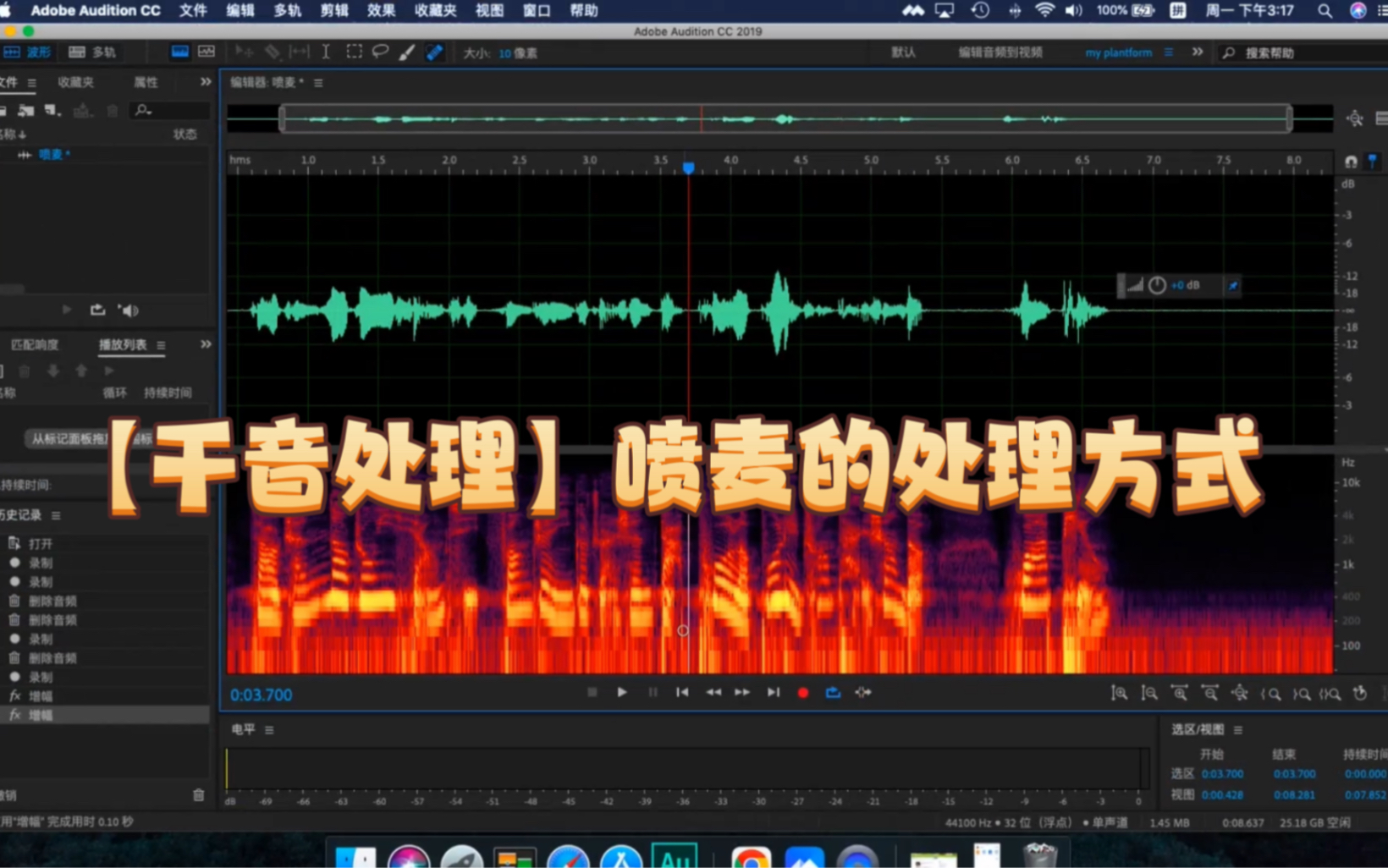Image resolution: width=1388 pixels, height=868 pixels.
Task: Expand hidden tabs in Files panel
Action: point(205,82)
